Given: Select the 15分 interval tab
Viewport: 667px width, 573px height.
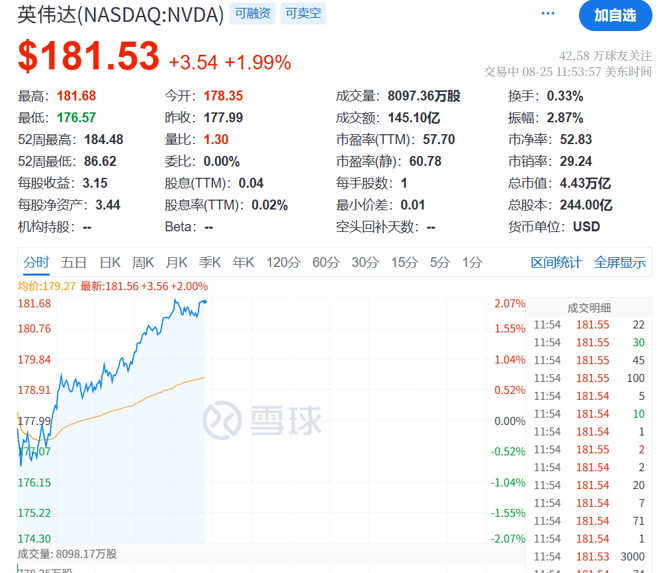Looking at the screenshot, I should point(405,262).
